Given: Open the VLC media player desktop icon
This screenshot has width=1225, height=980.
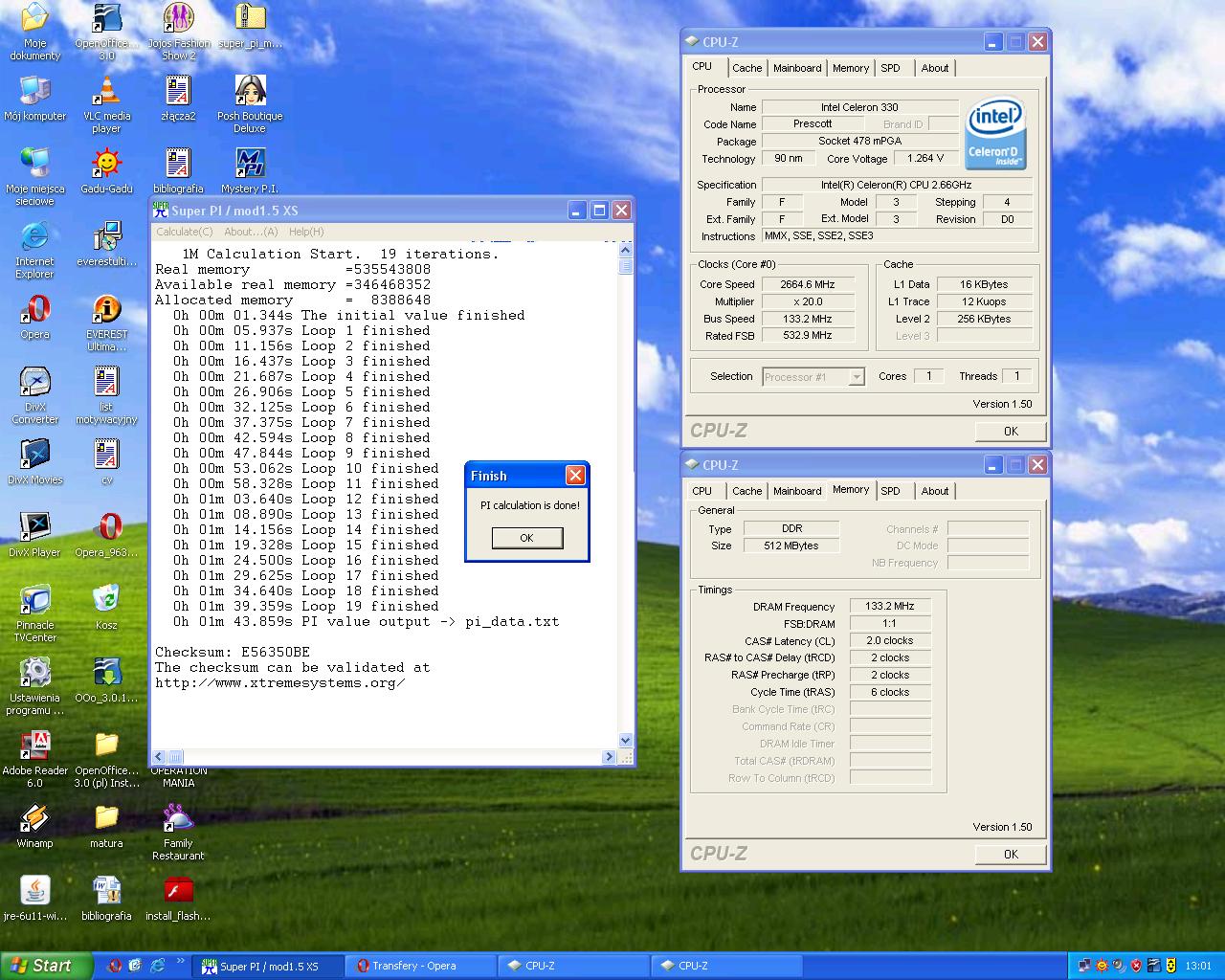Looking at the screenshot, I should tap(106, 93).
